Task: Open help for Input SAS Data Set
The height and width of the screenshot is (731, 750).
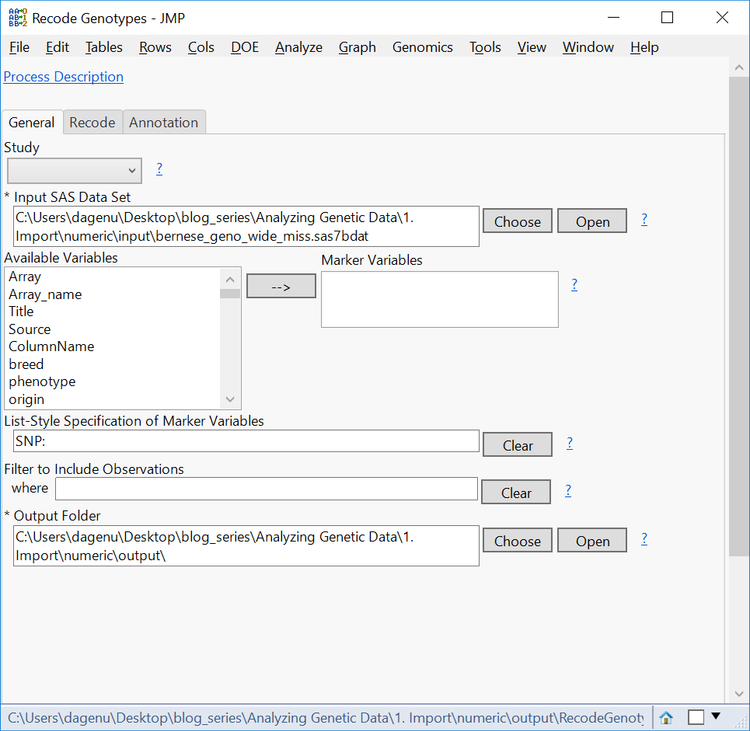Action: point(644,219)
